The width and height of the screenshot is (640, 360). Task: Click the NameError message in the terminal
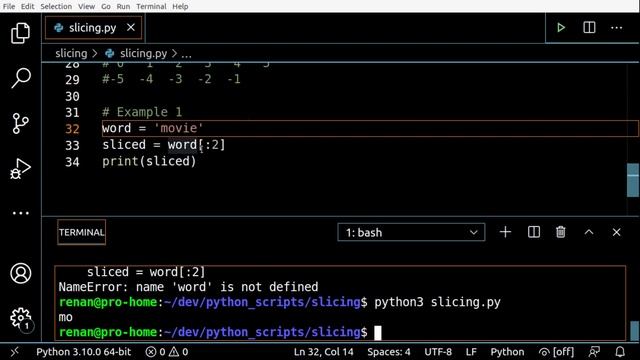(x=188, y=287)
